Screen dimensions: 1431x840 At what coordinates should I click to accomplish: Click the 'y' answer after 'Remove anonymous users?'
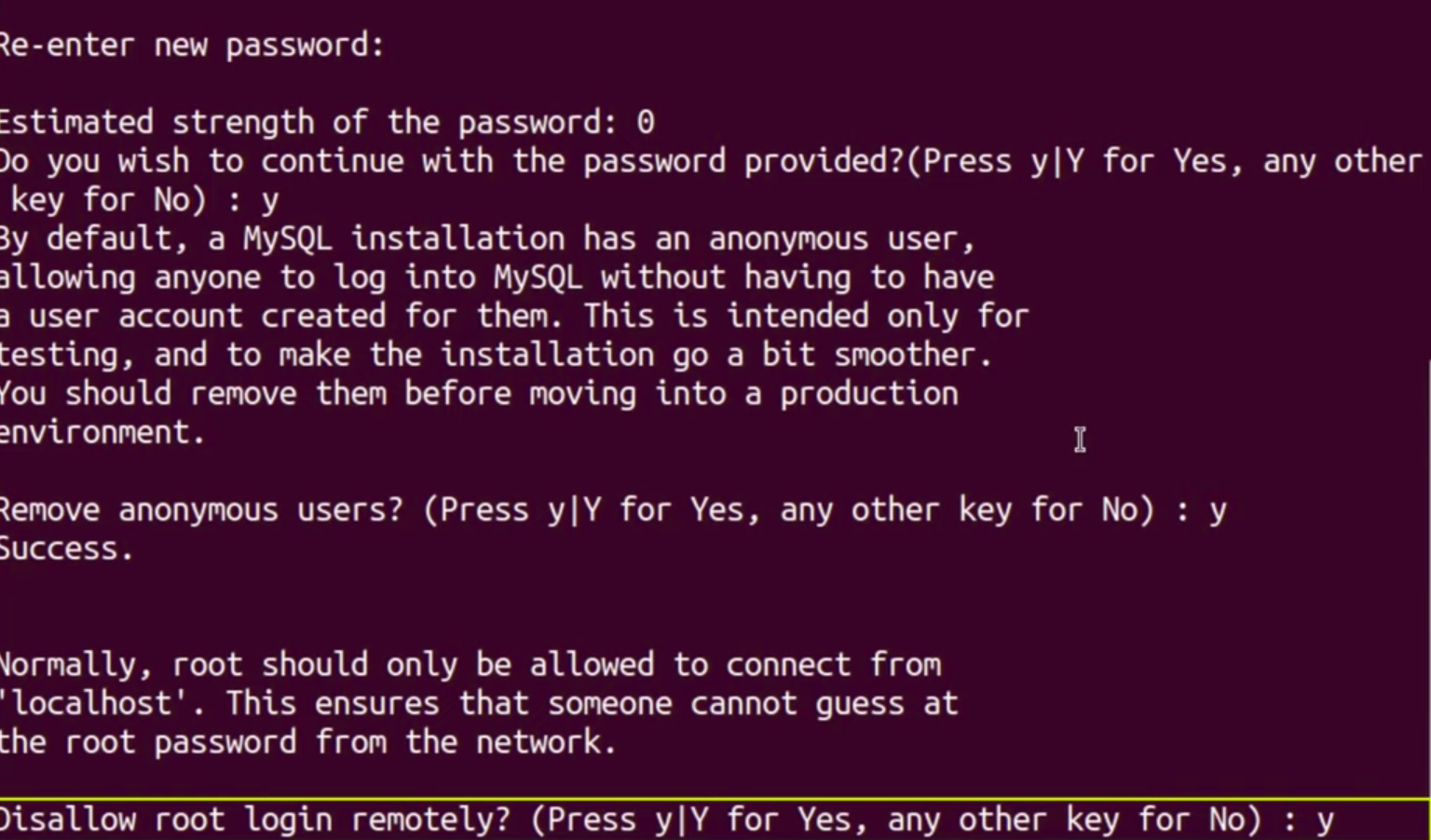coord(1218,510)
